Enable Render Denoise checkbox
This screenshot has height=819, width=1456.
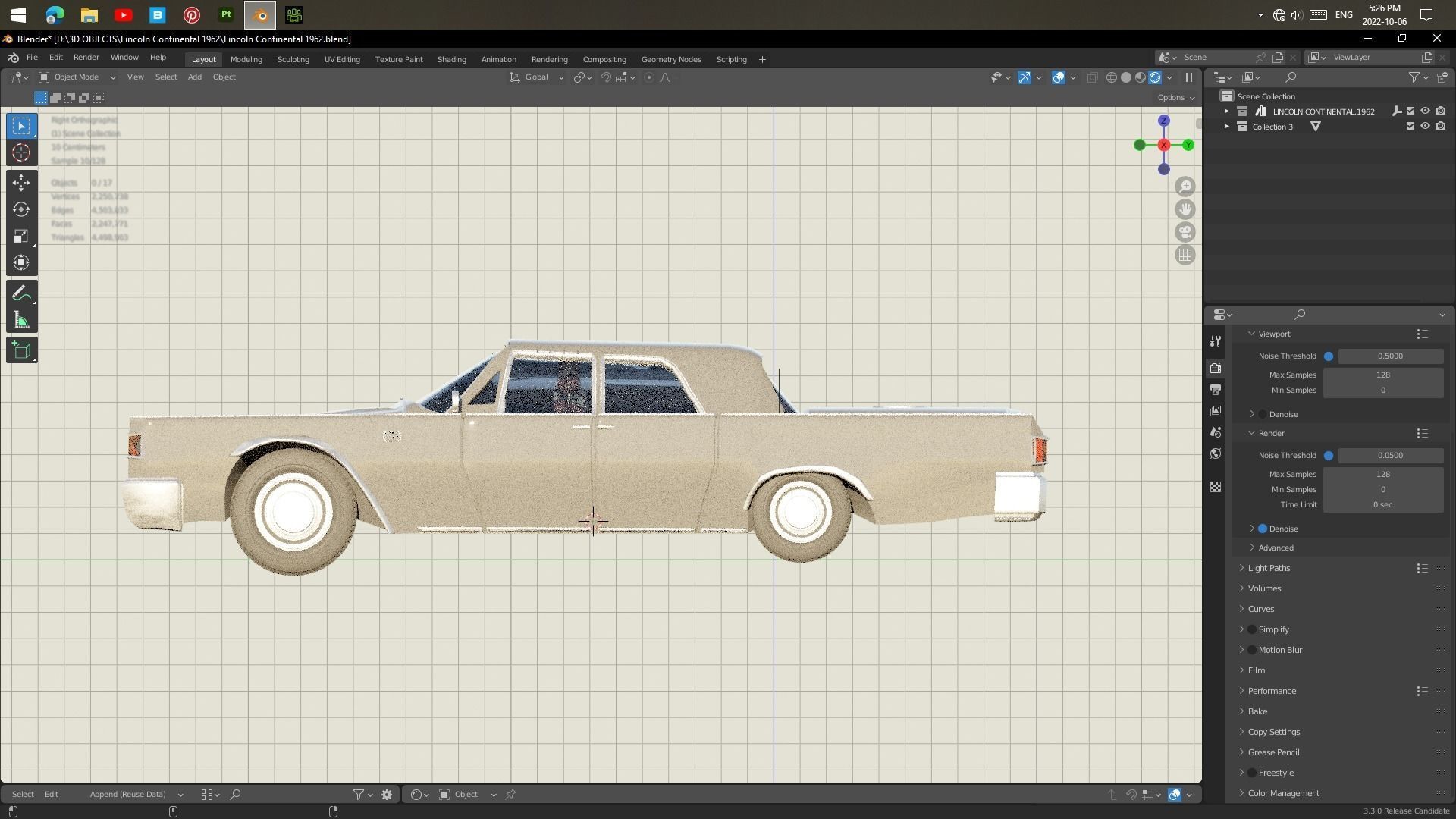[x=1263, y=529]
